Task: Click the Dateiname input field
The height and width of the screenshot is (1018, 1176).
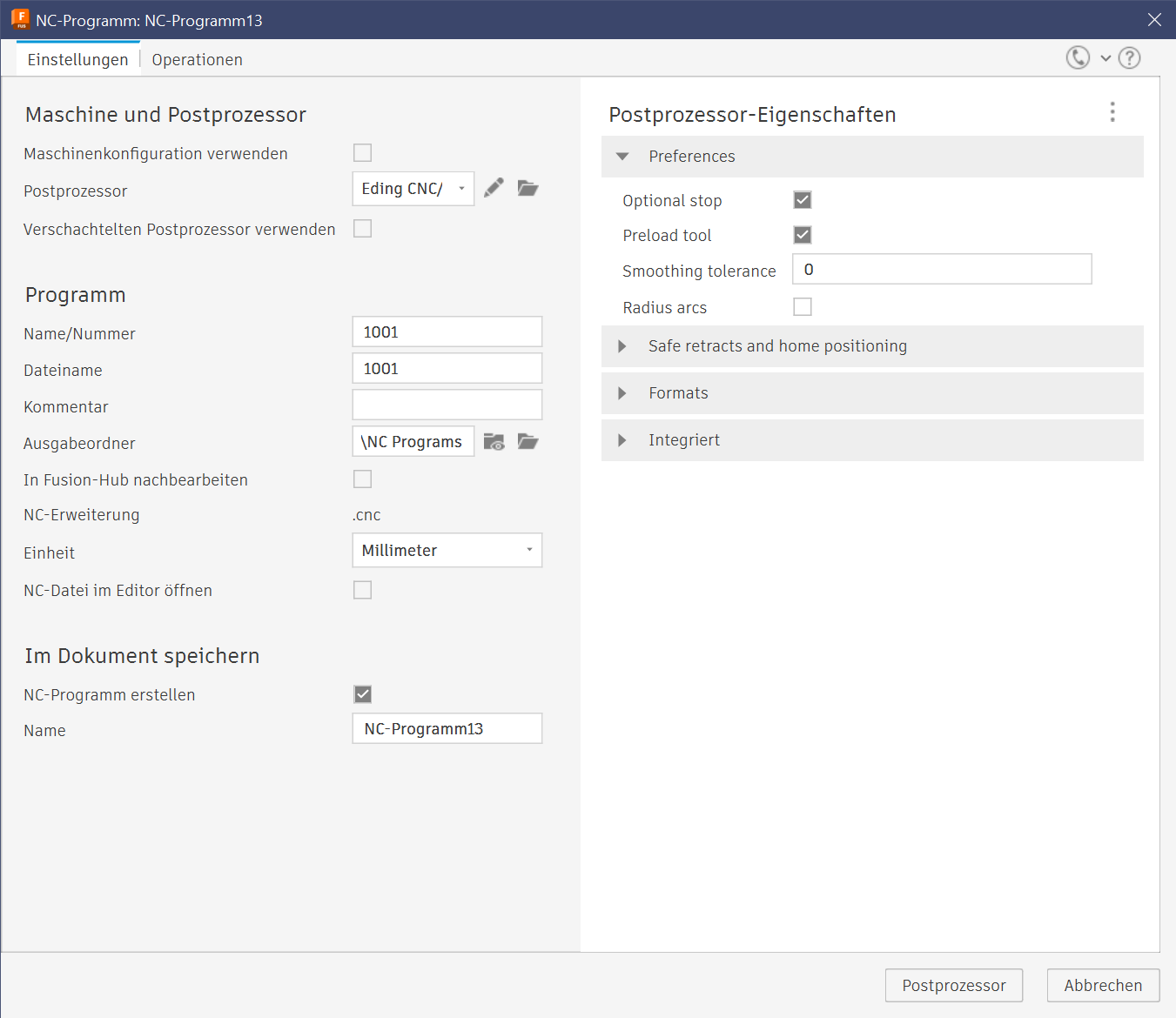Action: pos(447,368)
